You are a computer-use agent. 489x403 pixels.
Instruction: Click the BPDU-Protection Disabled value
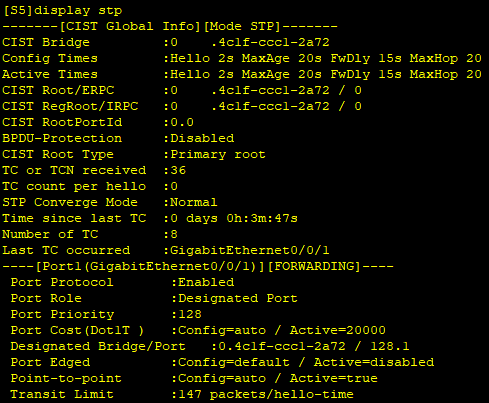[x=202, y=138]
